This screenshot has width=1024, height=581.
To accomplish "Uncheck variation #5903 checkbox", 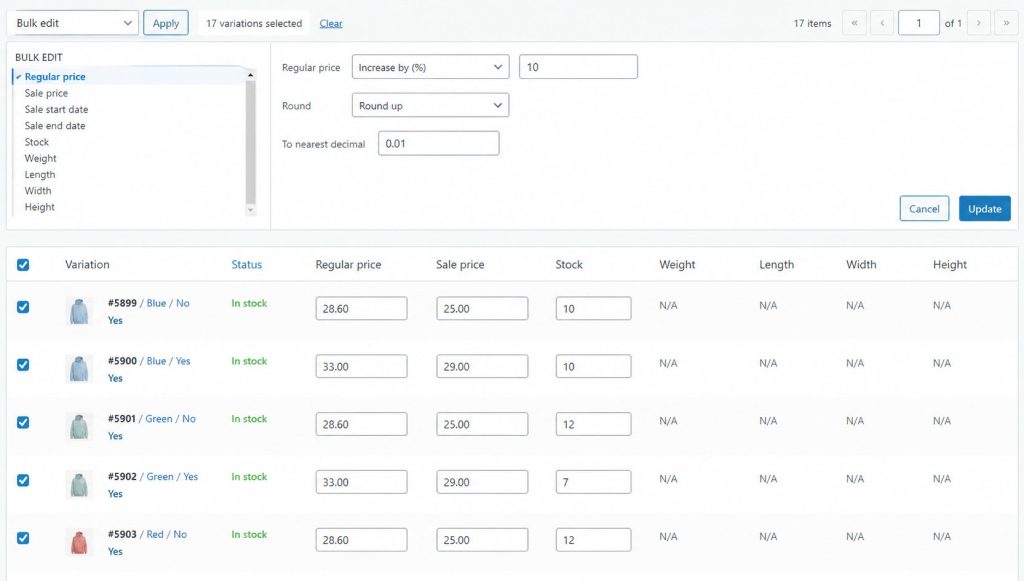I will (23, 538).
